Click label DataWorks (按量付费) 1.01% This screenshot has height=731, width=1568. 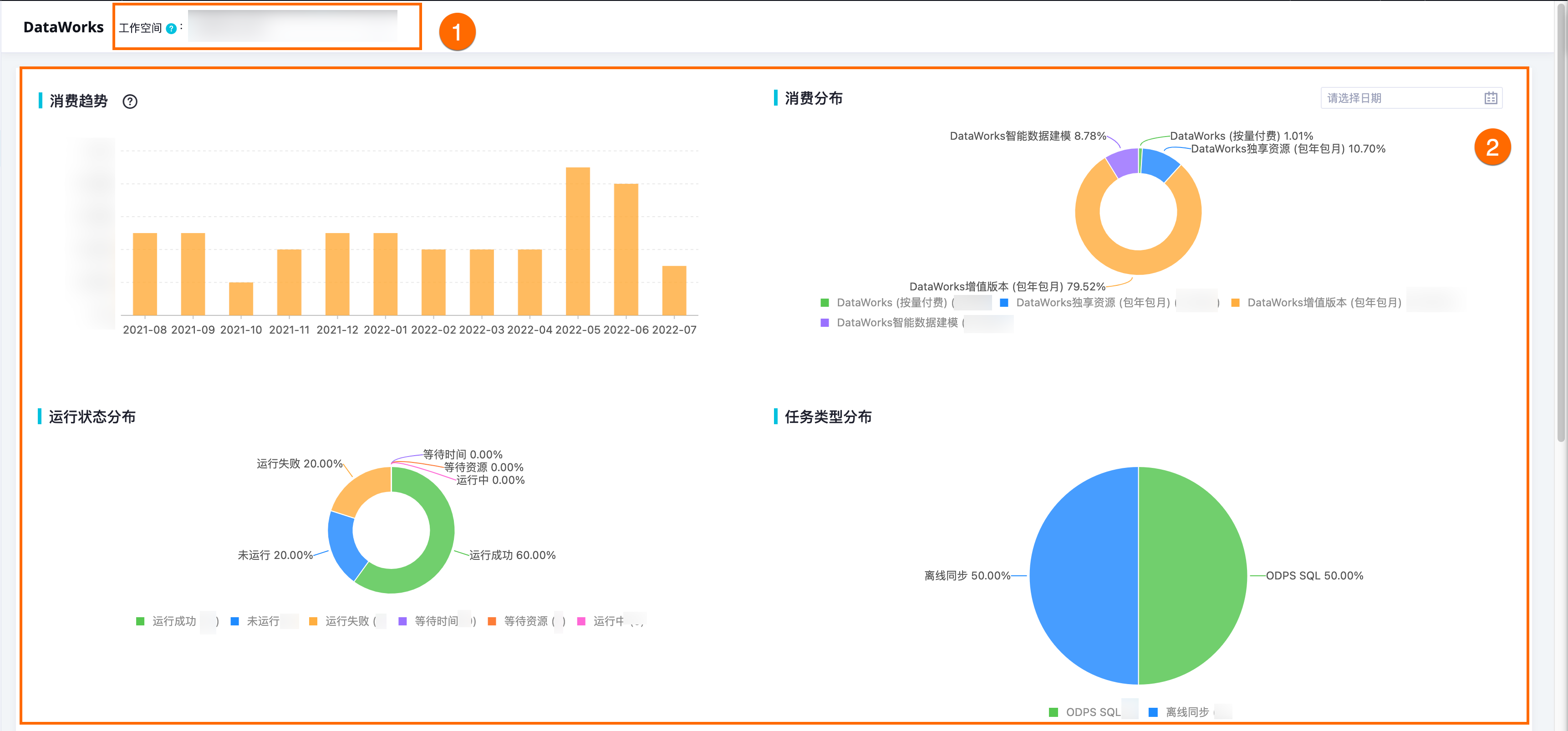[x=1241, y=136]
